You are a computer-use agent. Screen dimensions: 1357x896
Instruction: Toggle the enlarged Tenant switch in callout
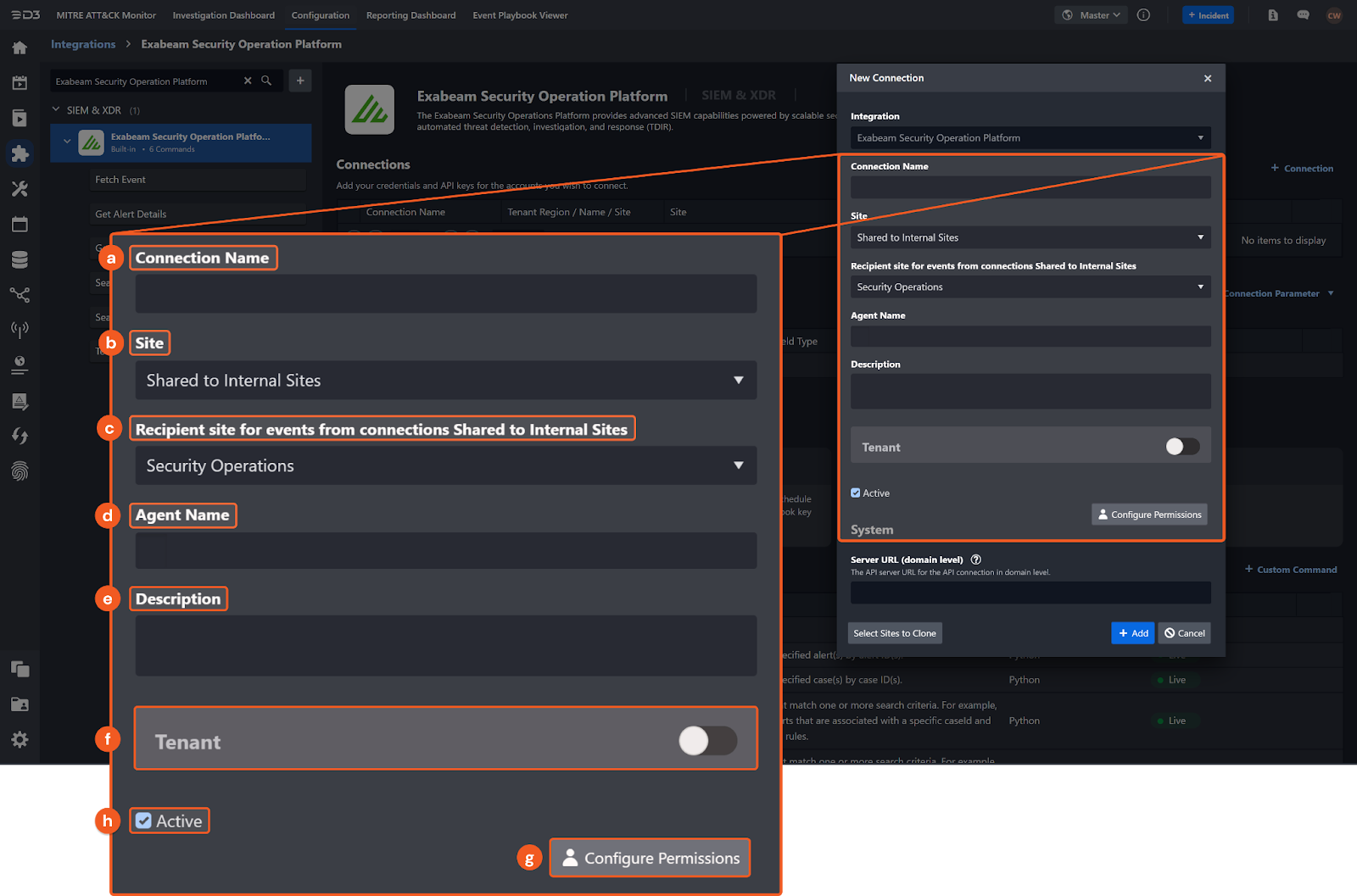707,741
